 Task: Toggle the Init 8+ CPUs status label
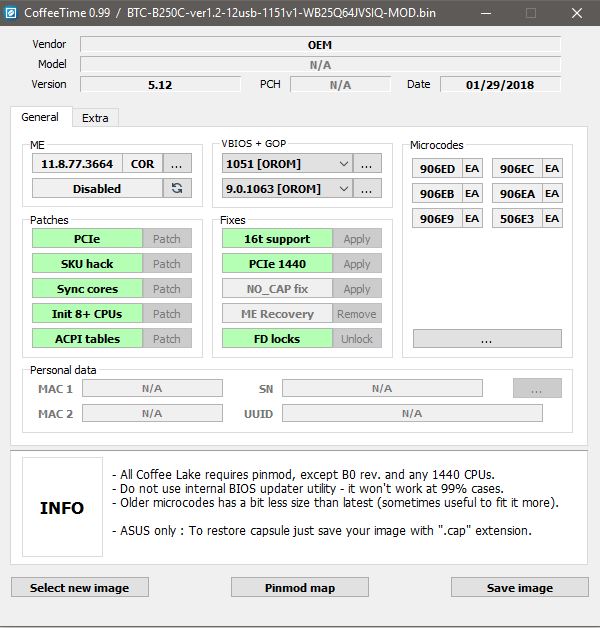click(x=87, y=314)
